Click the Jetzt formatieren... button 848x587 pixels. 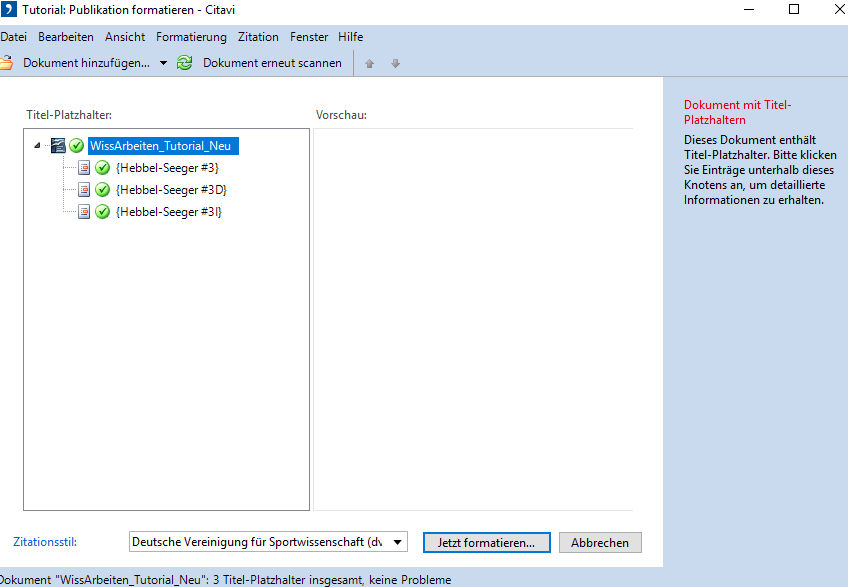[x=487, y=543]
